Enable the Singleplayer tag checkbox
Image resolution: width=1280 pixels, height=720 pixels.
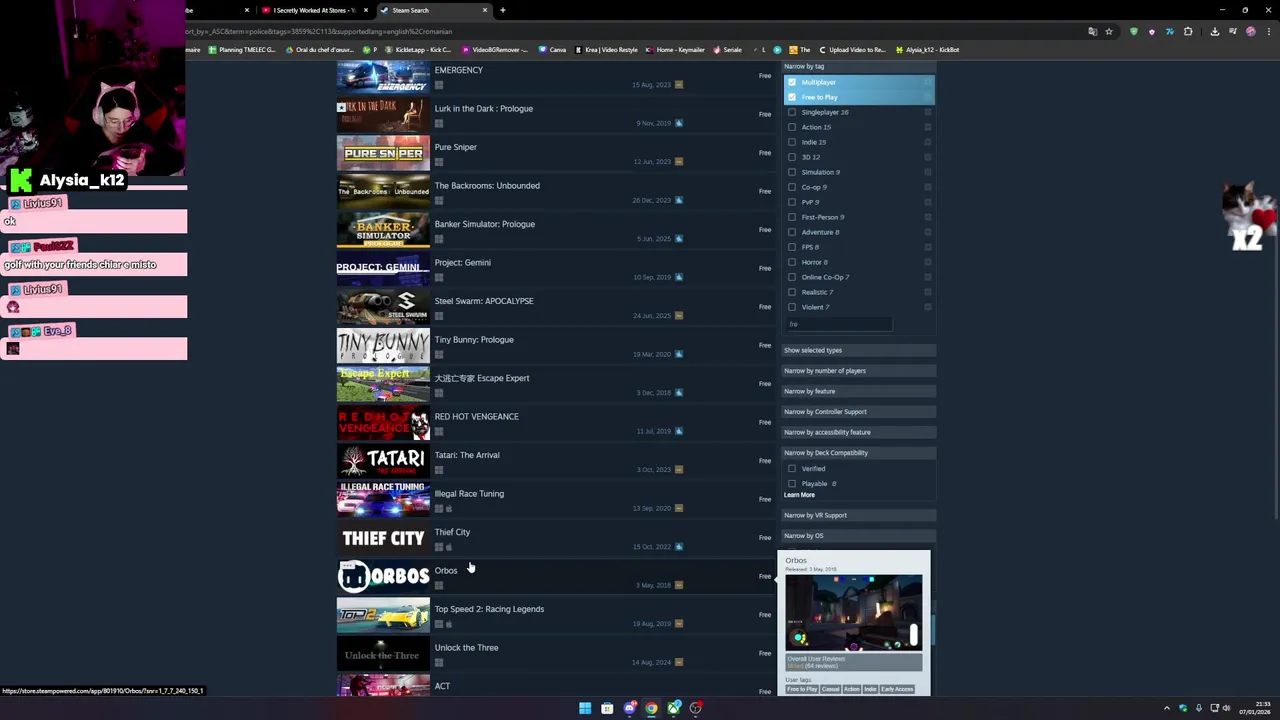792,112
